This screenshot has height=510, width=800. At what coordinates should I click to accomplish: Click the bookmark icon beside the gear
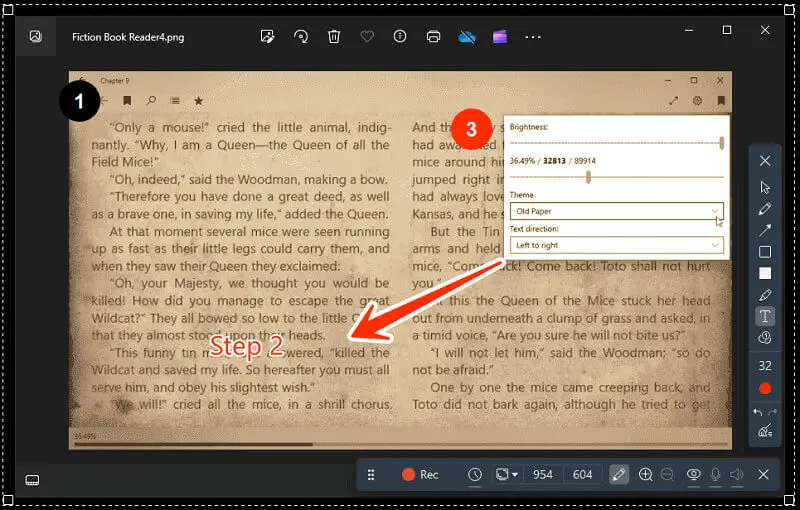(721, 101)
